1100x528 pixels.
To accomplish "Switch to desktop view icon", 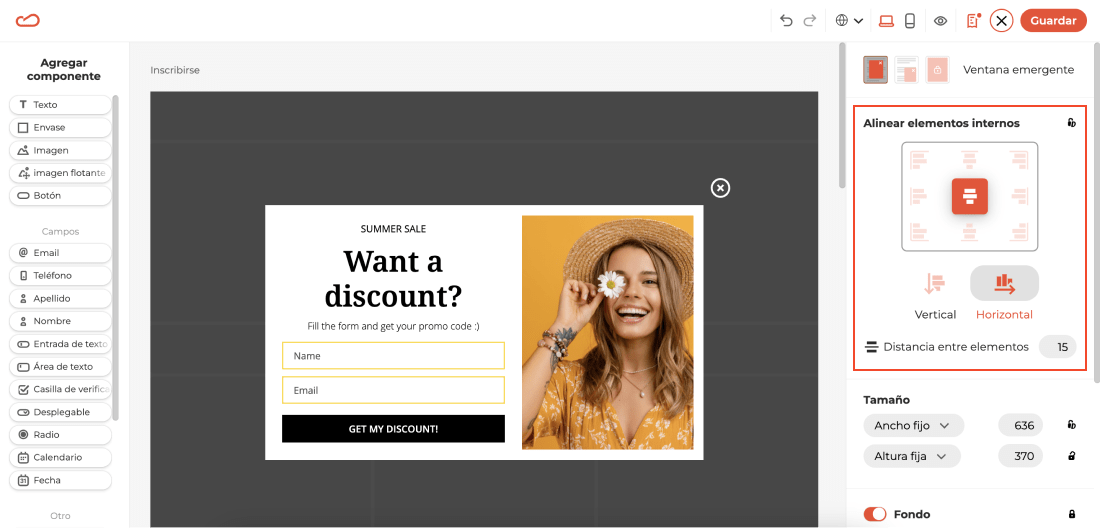I will click(887, 21).
